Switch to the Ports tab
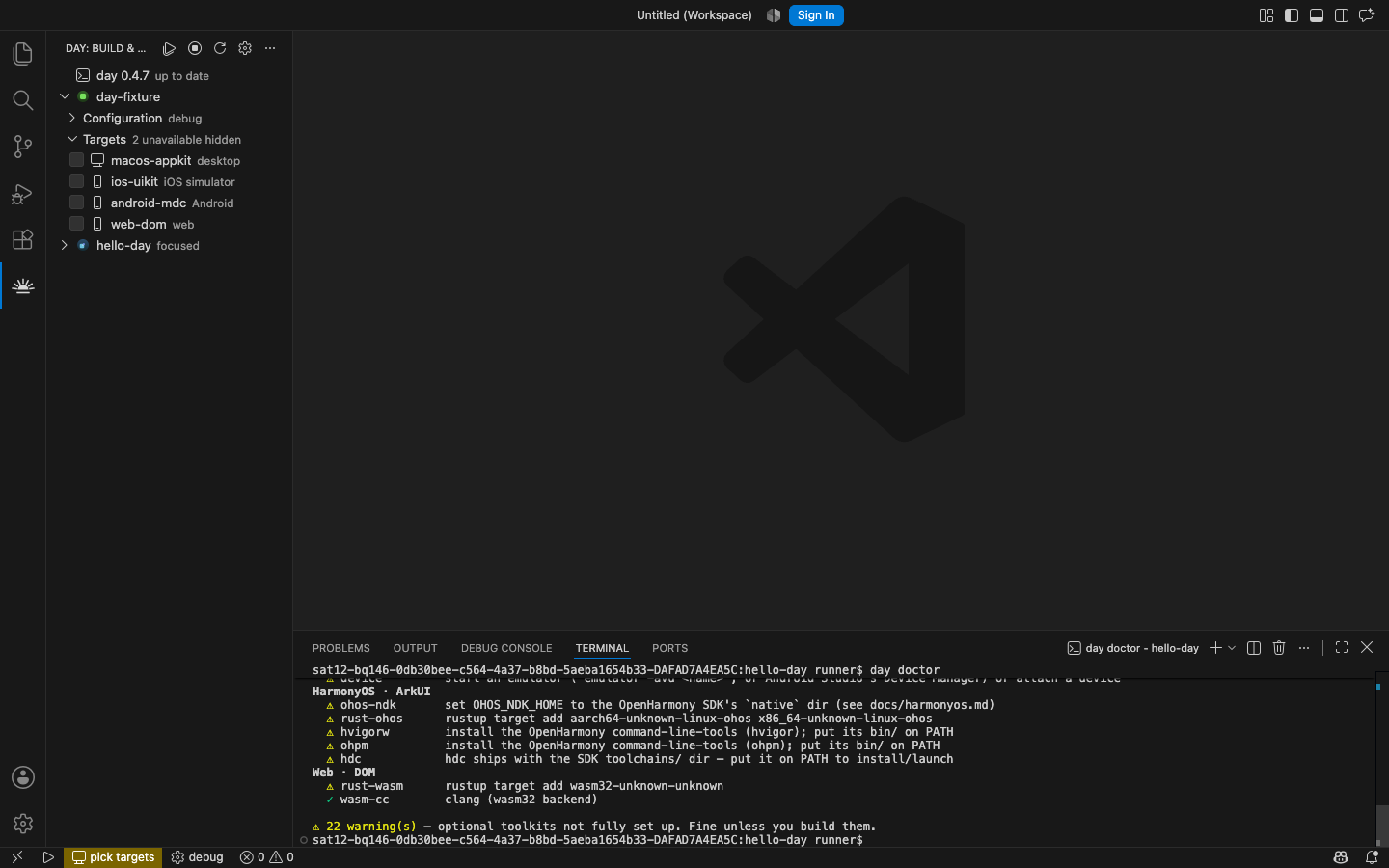Image resolution: width=1389 pixels, height=868 pixels. pos(669,648)
